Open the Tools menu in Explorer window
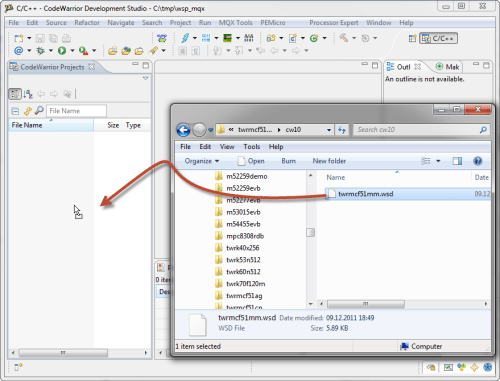 [252, 147]
